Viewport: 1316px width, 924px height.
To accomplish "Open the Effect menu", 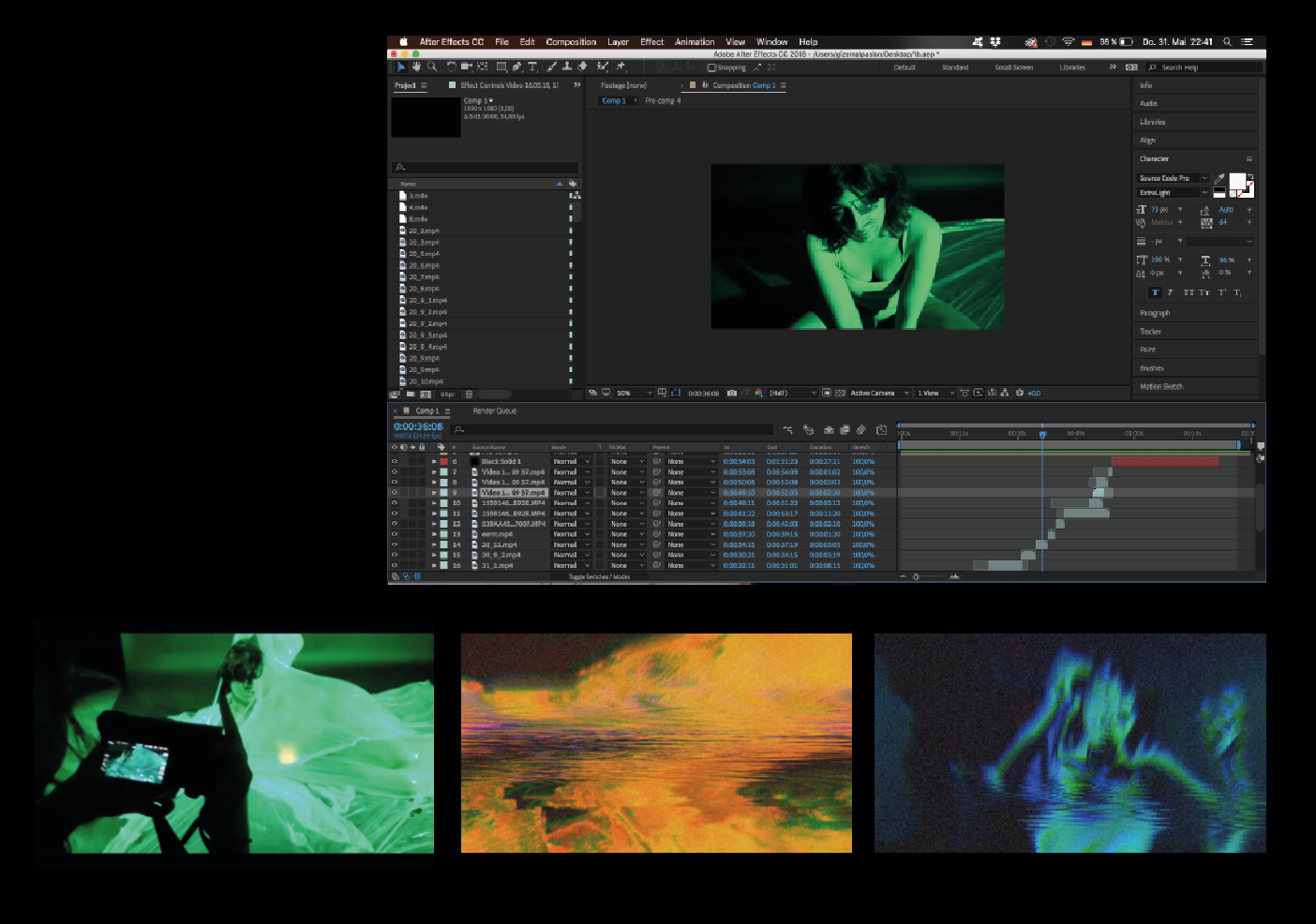I will click(652, 42).
